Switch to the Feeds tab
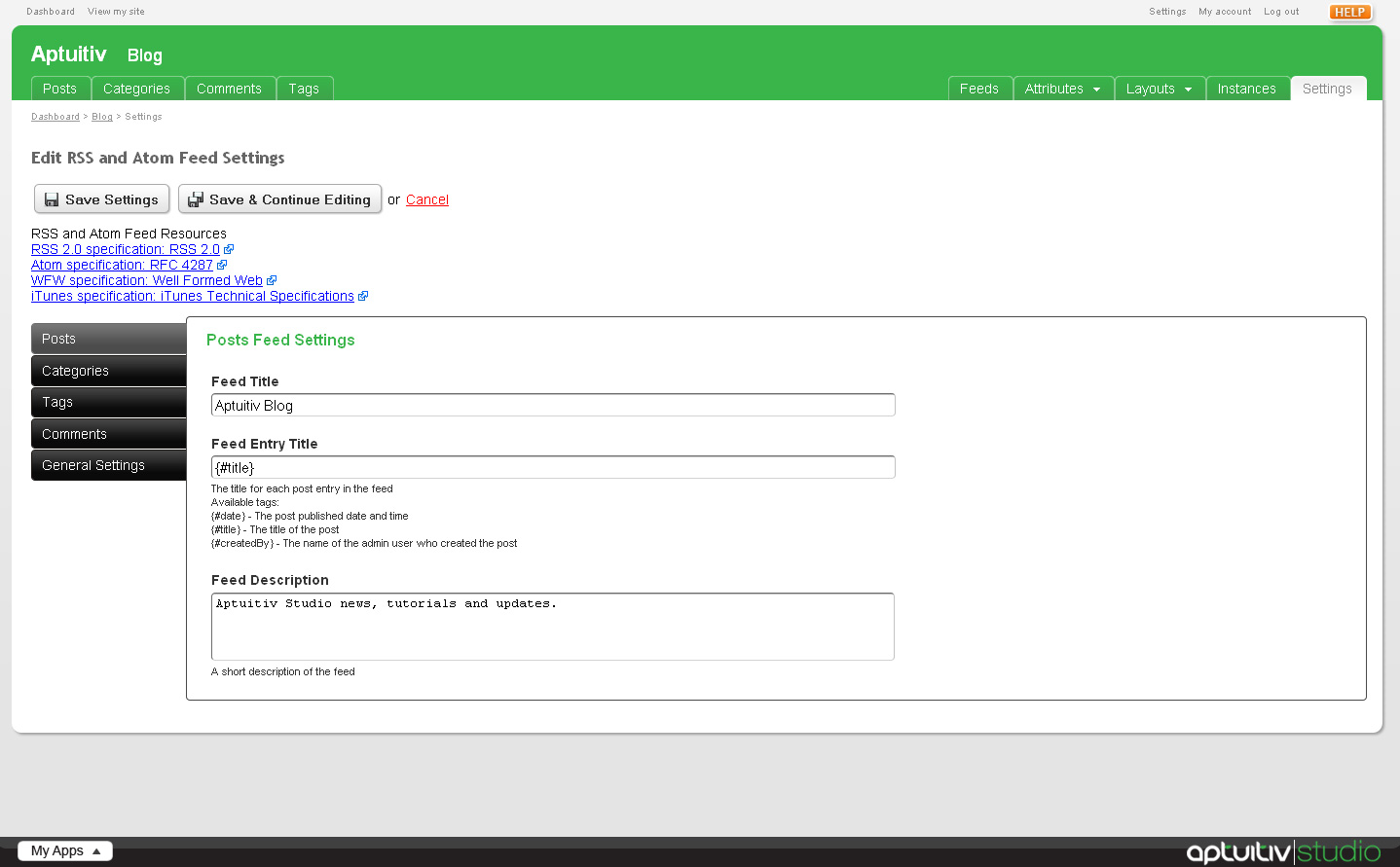Screen dimensions: 1400x867 tap(978, 89)
